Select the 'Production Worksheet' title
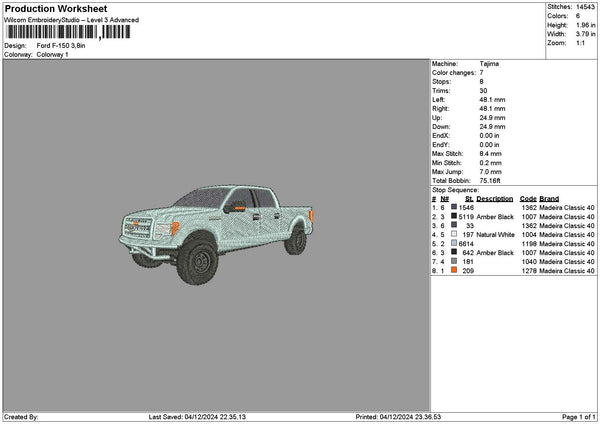Image resolution: width=600 pixels, height=424 pixels. click(56, 9)
